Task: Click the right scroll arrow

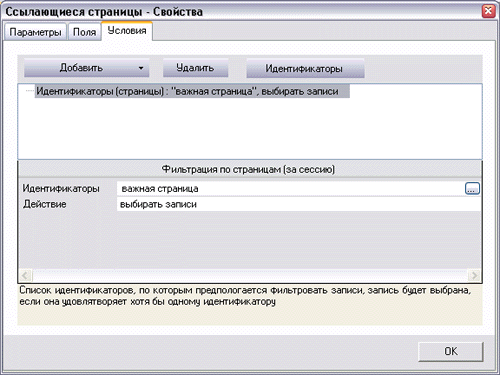Action: [x=474, y=275]
